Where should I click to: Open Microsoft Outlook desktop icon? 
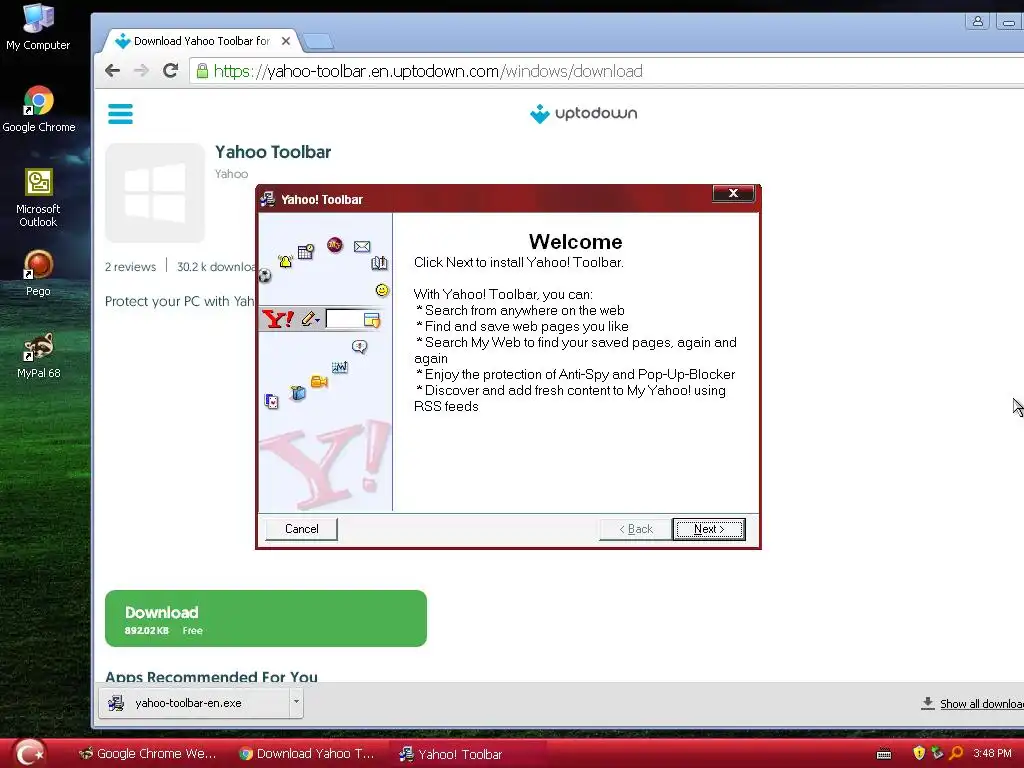(x=38, y=198)
